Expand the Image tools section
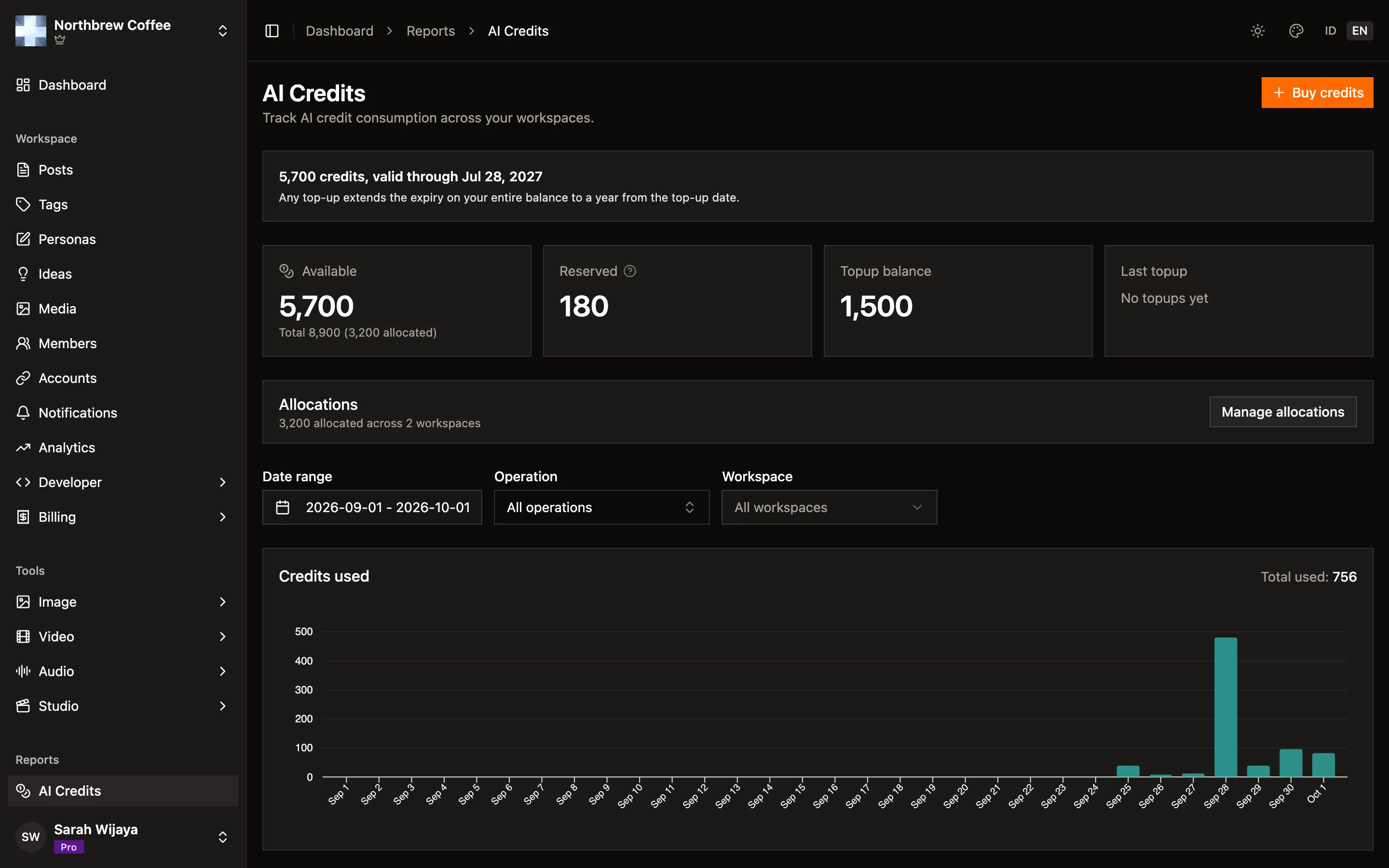 123,602
